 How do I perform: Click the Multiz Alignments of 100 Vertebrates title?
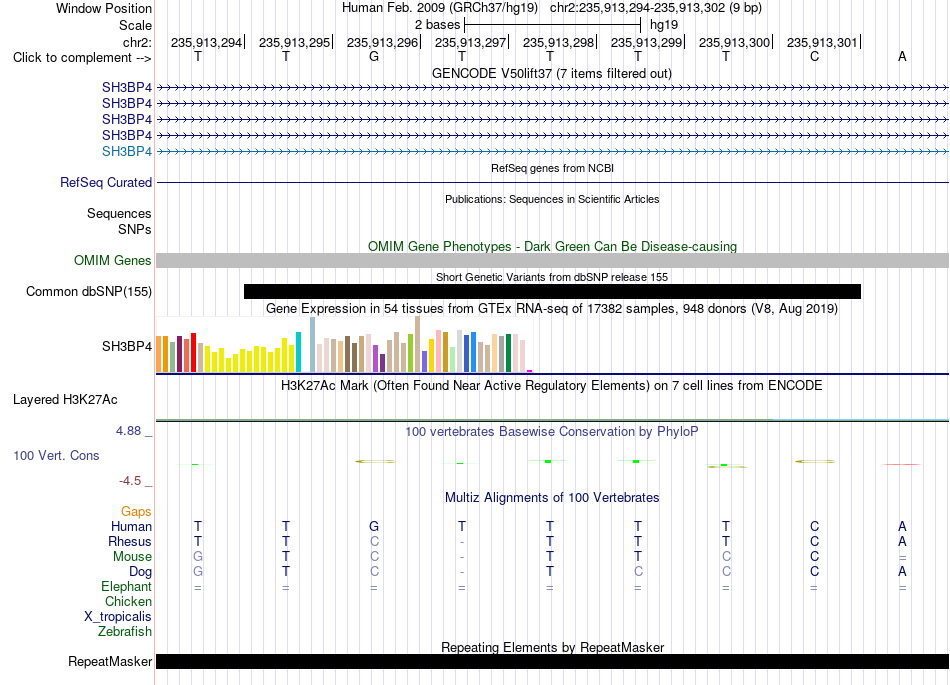coord(552,498)
